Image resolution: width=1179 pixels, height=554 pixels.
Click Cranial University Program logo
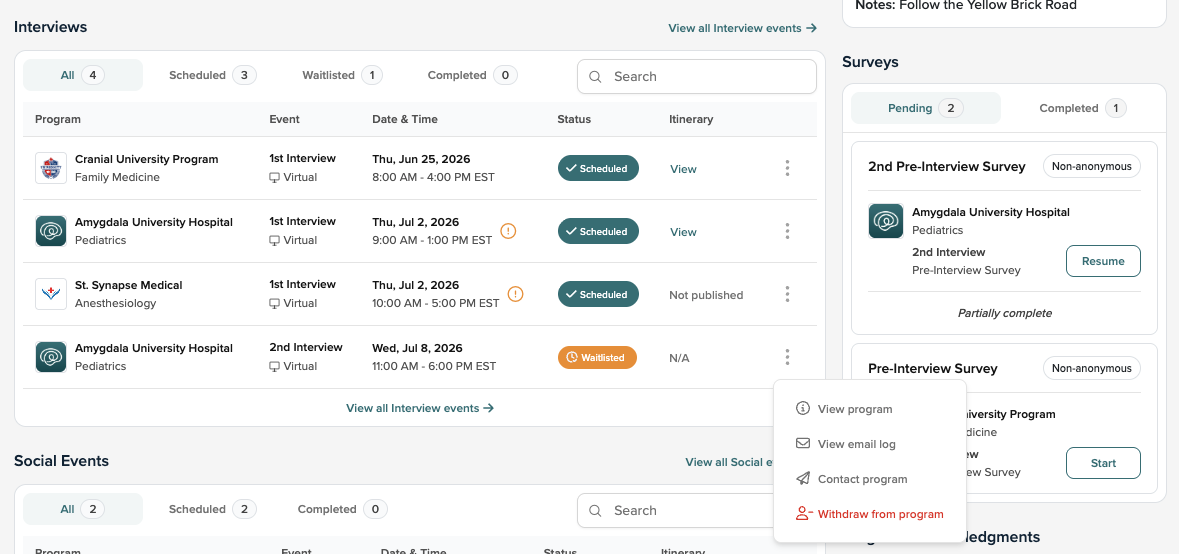tap(51, 168)
